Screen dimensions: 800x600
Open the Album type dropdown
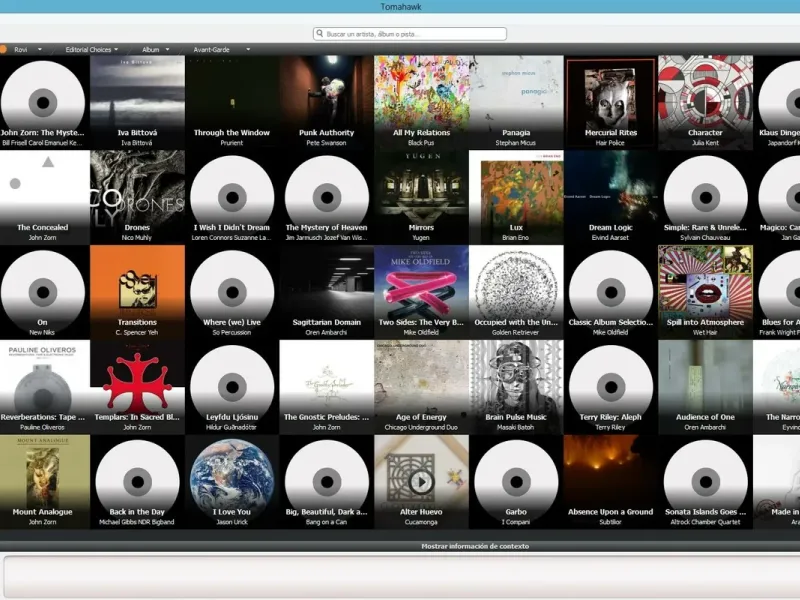click(x=155, y=49)
